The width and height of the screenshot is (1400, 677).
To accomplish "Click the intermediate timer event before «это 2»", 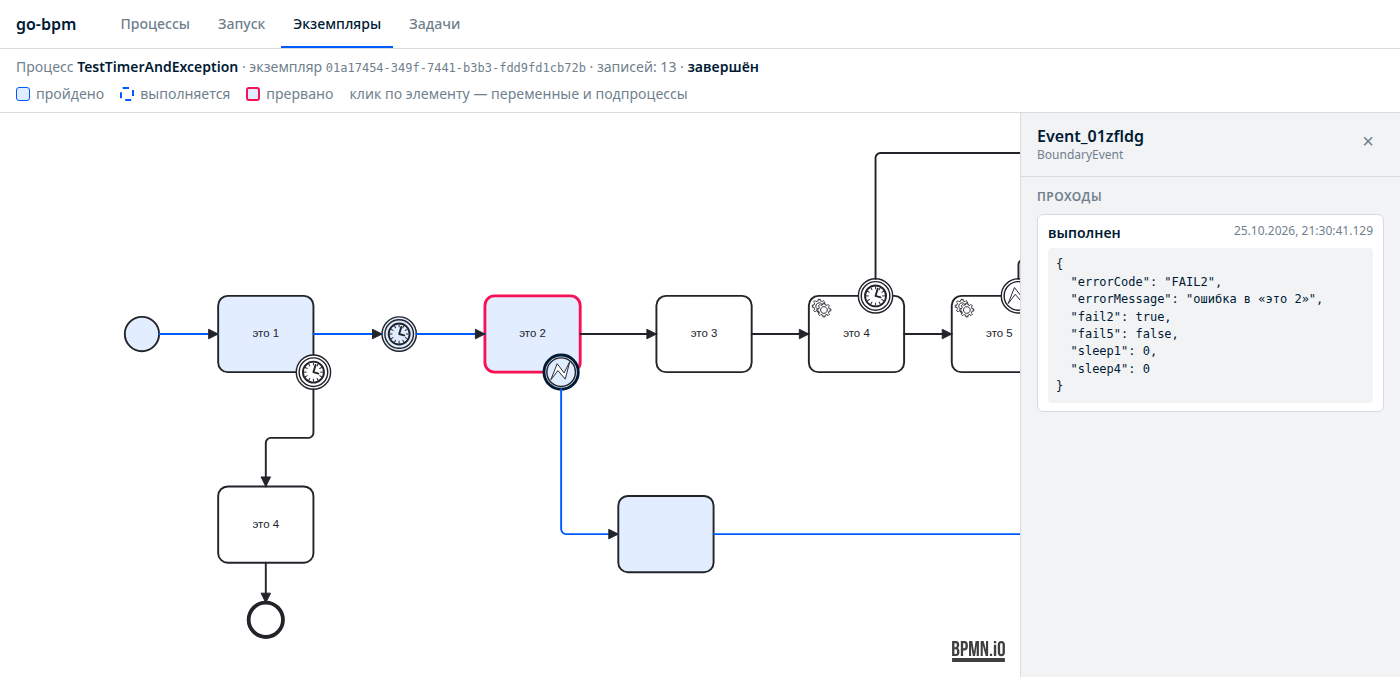I will [399, 334].
